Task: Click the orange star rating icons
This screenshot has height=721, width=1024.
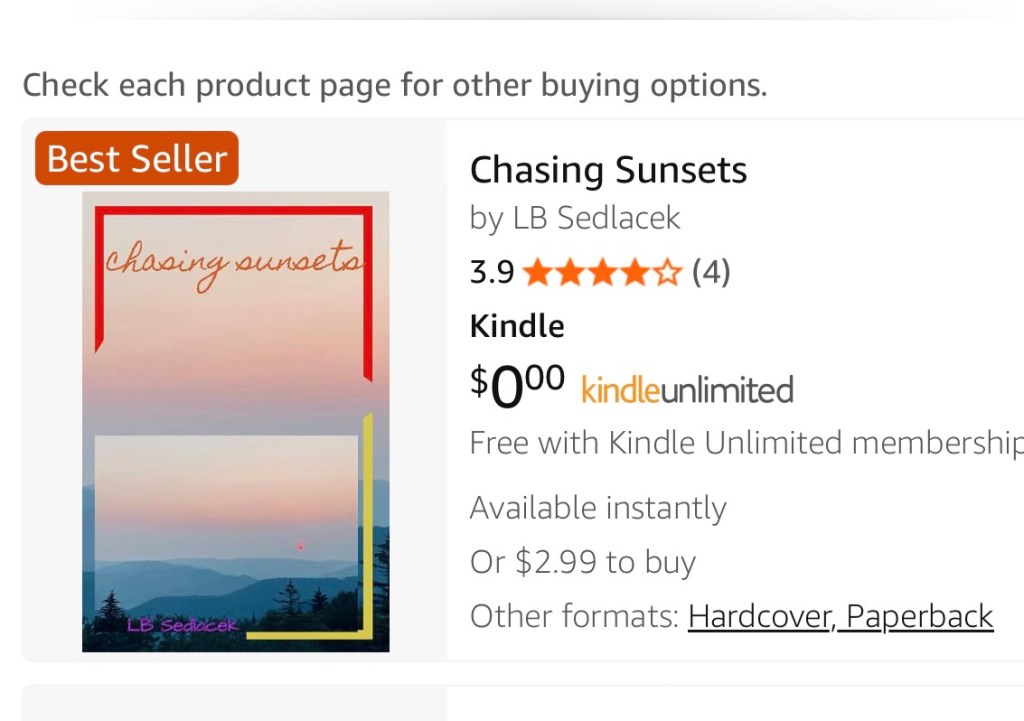Action: [x=602, y=272]
